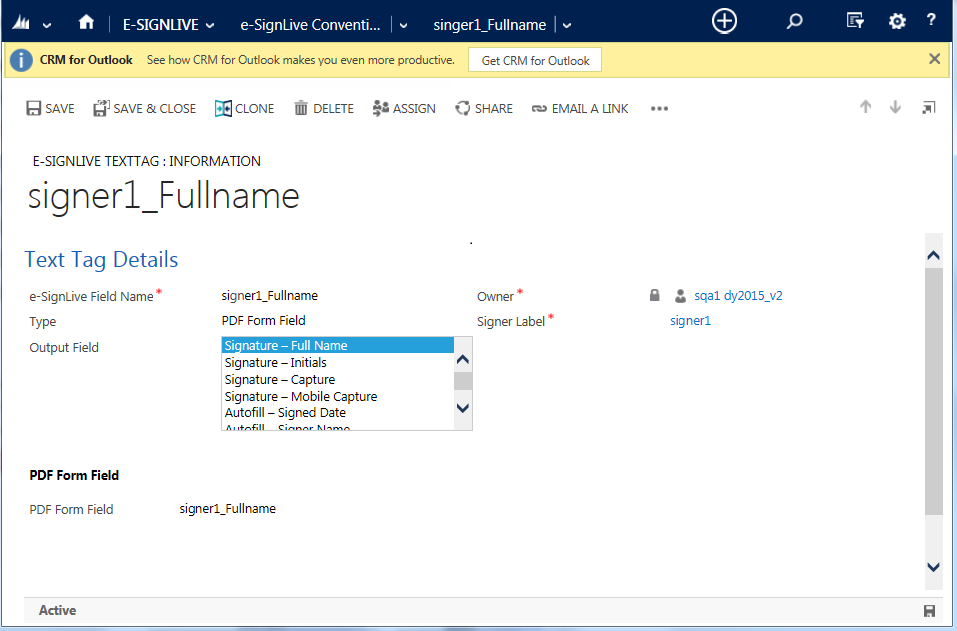Open the Help question mark icon
This screenshot has height=631, width=957.
point(931,20)
